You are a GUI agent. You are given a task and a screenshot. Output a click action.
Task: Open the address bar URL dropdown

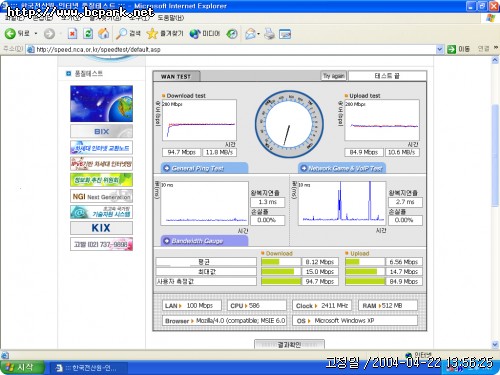440,49
